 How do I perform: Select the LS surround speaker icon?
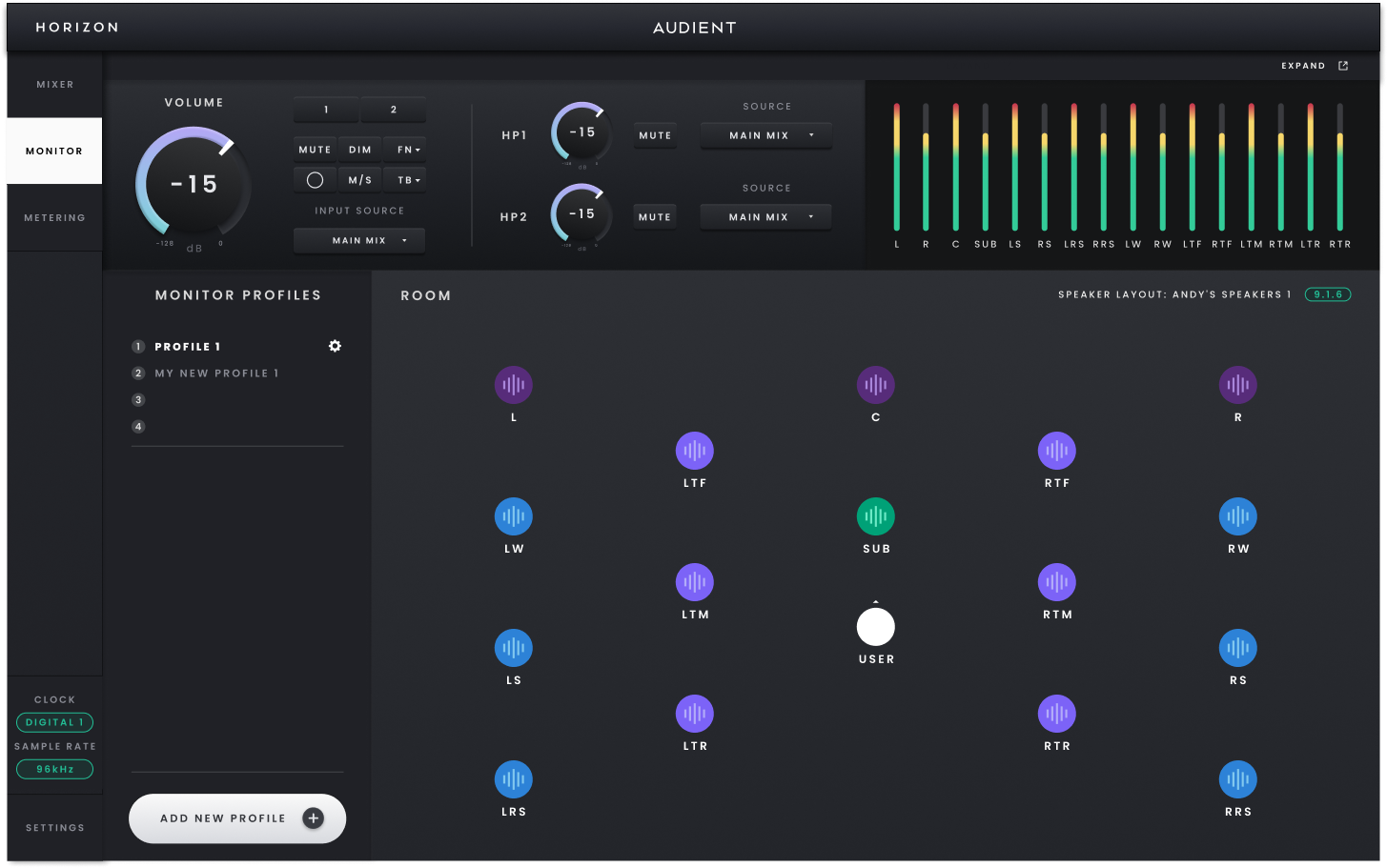514,648
